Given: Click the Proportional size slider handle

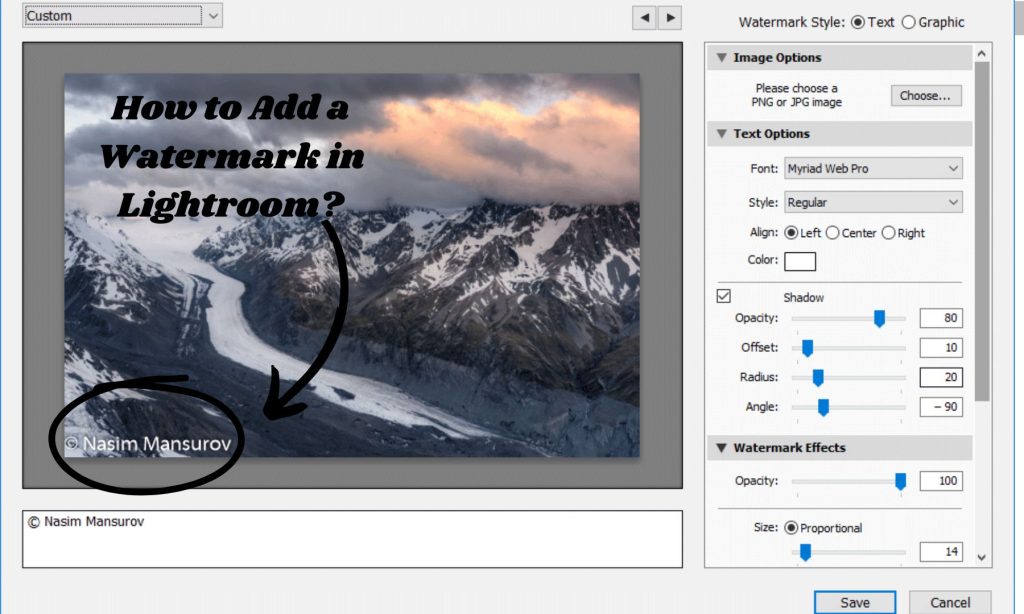Looking at the screenshot, I should [x=805, y=553].
